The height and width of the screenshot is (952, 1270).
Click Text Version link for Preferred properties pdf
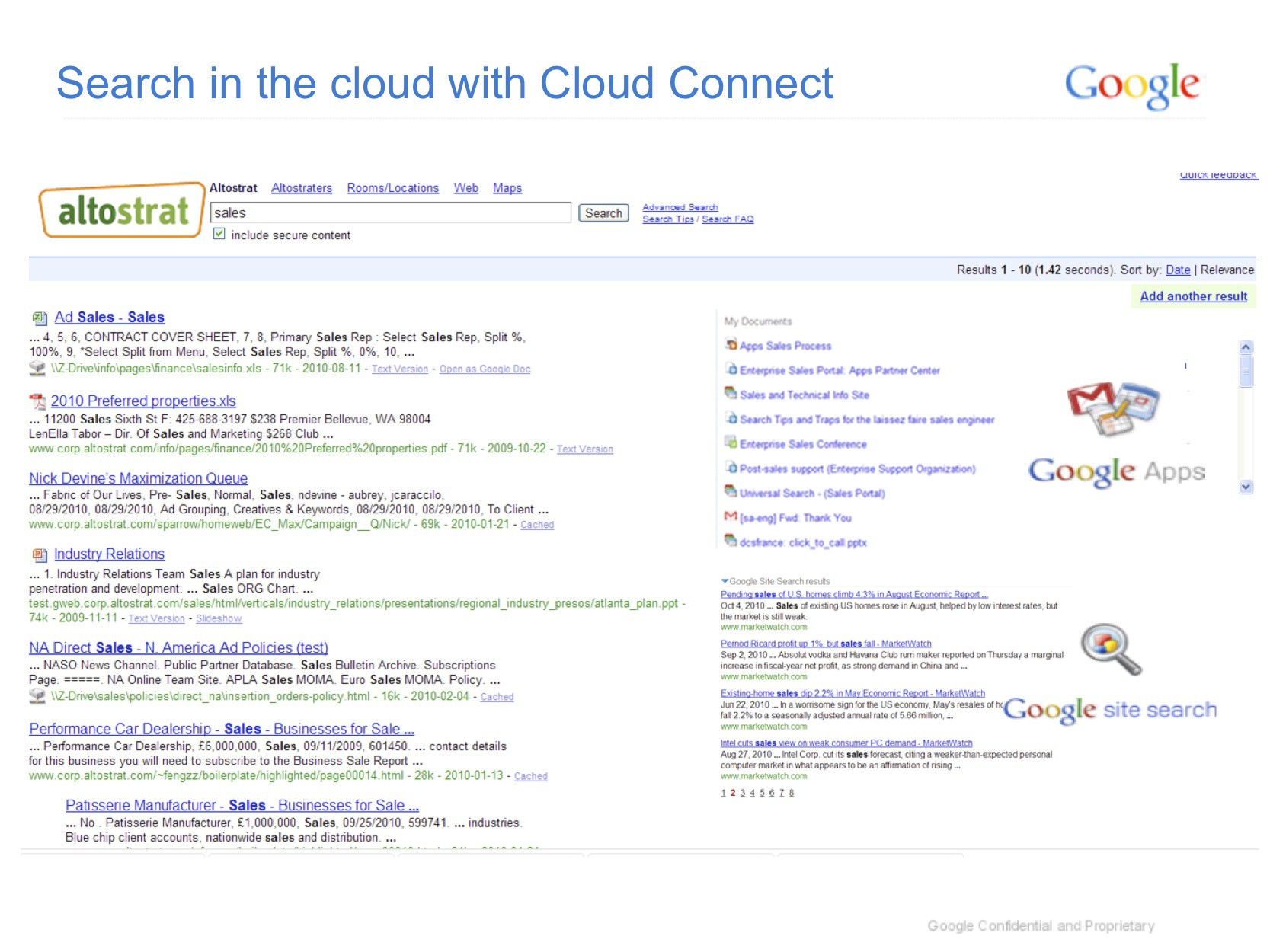tap(585, 449)
